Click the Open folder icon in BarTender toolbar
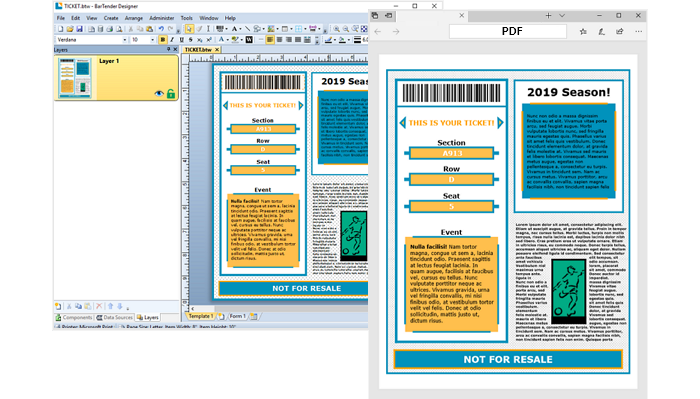This screenshot has height=399, width=700. (x=70, y=29)
